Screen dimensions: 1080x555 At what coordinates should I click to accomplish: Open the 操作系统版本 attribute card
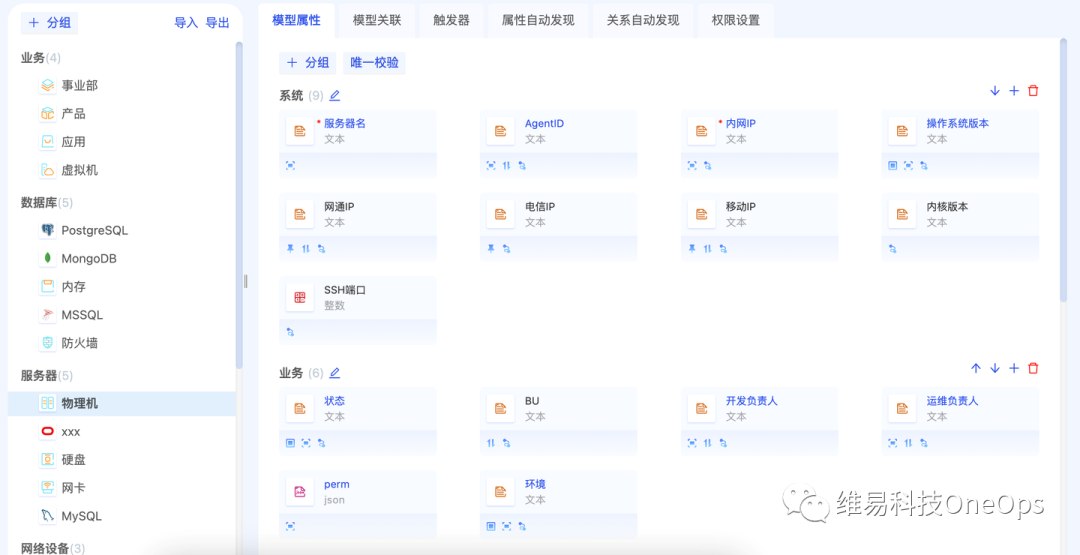tap(960, 144)
